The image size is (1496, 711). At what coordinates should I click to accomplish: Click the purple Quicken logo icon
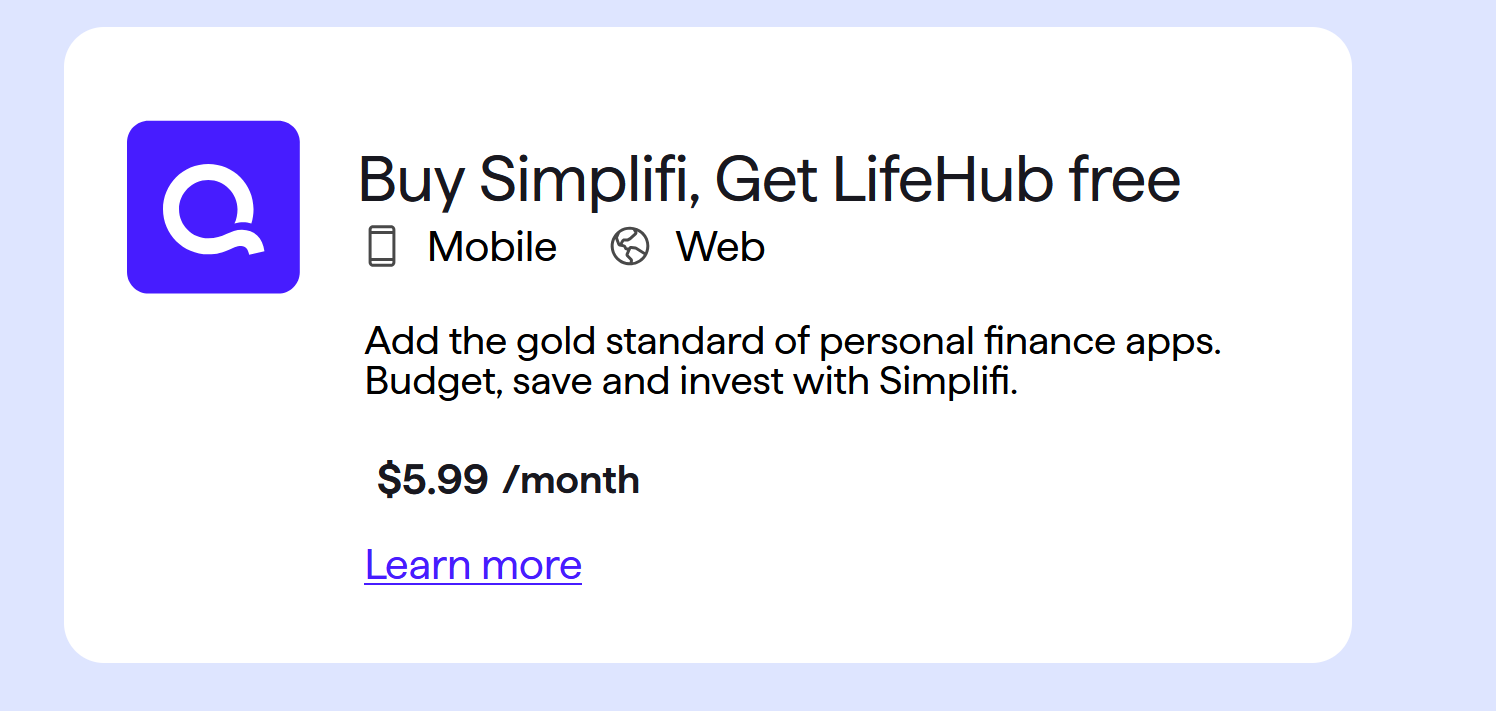[x=213, y=207]
